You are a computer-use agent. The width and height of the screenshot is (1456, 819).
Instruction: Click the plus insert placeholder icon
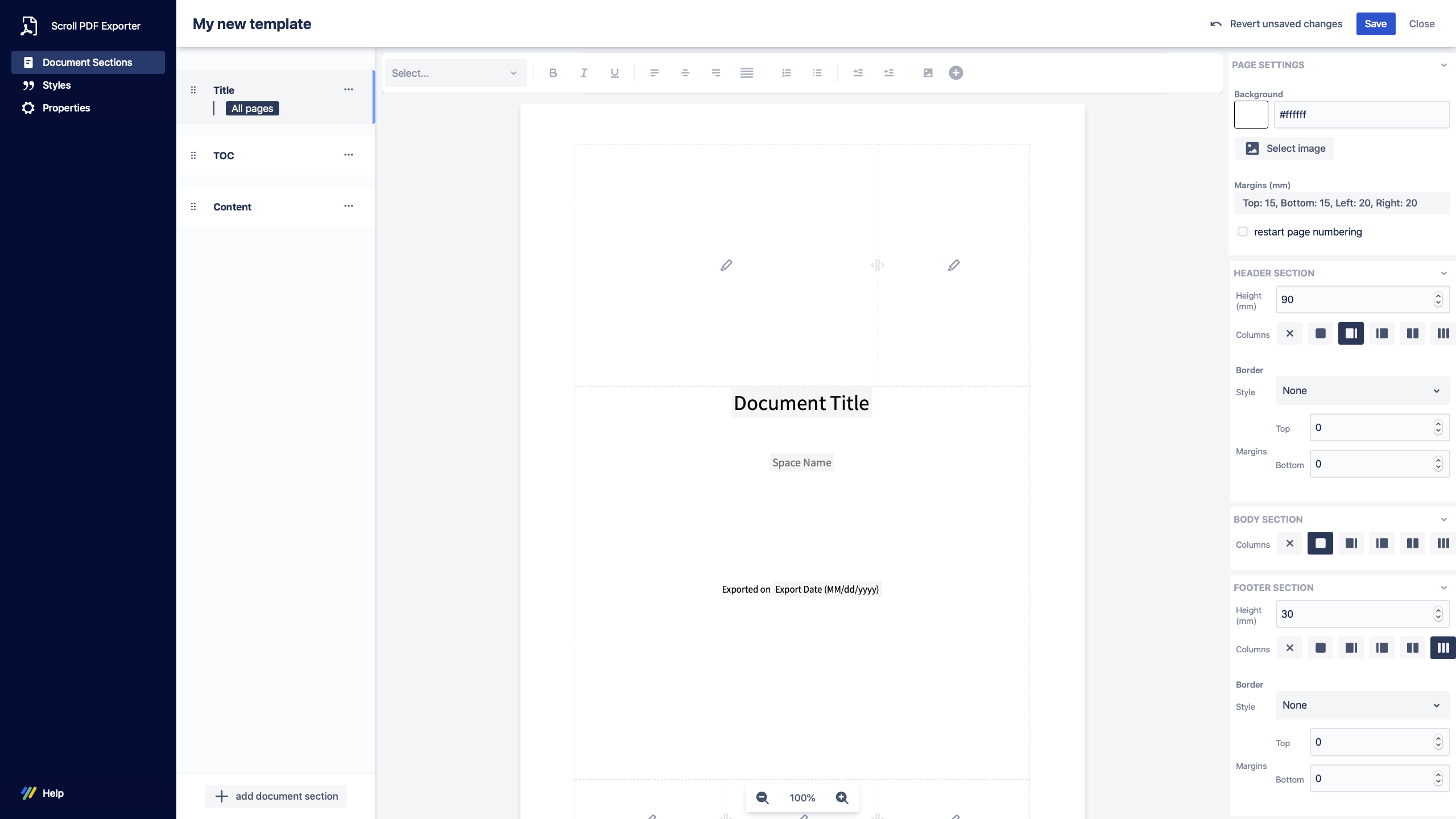coord(956,73)
